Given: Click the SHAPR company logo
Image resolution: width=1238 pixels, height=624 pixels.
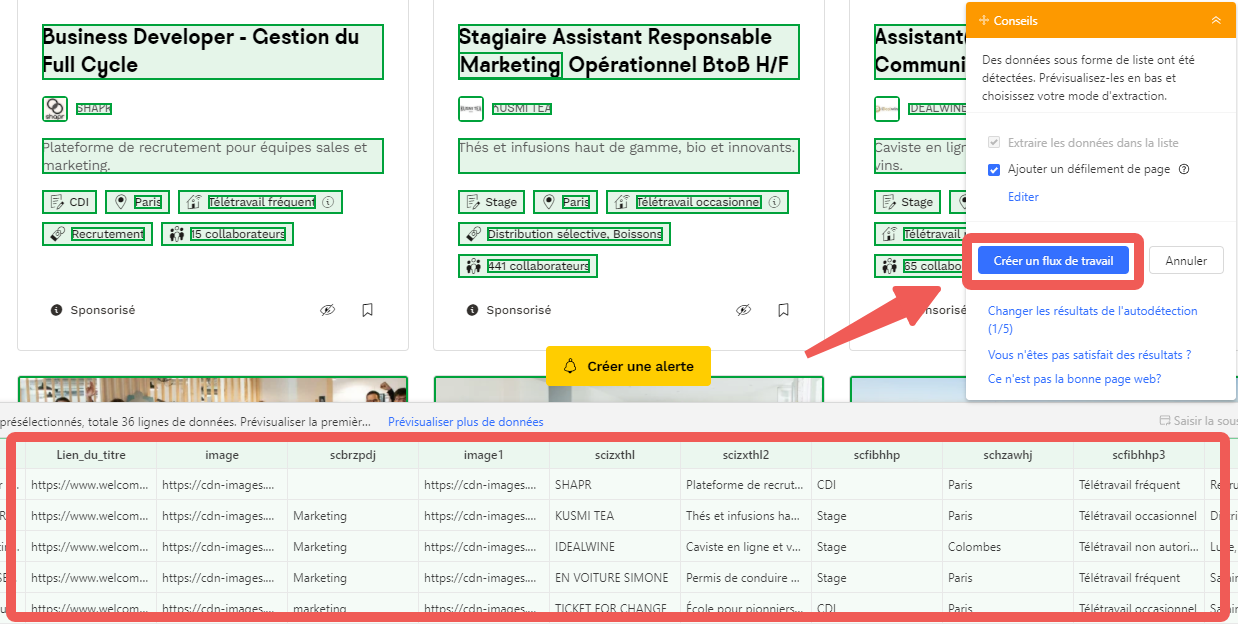Looking at the screenshot, I should (55, 108).
